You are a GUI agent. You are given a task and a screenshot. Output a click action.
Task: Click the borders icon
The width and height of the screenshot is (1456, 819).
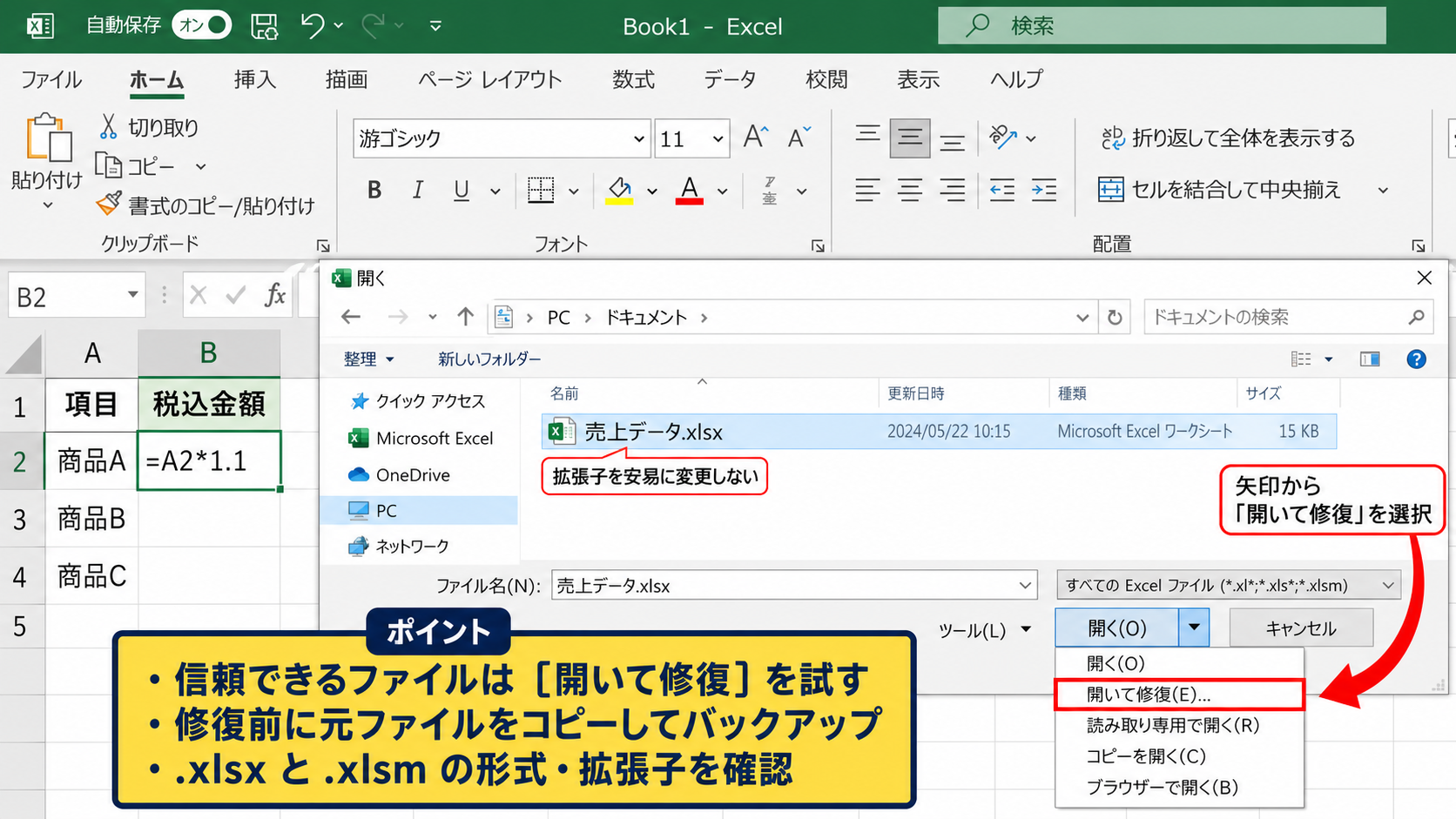541,190
